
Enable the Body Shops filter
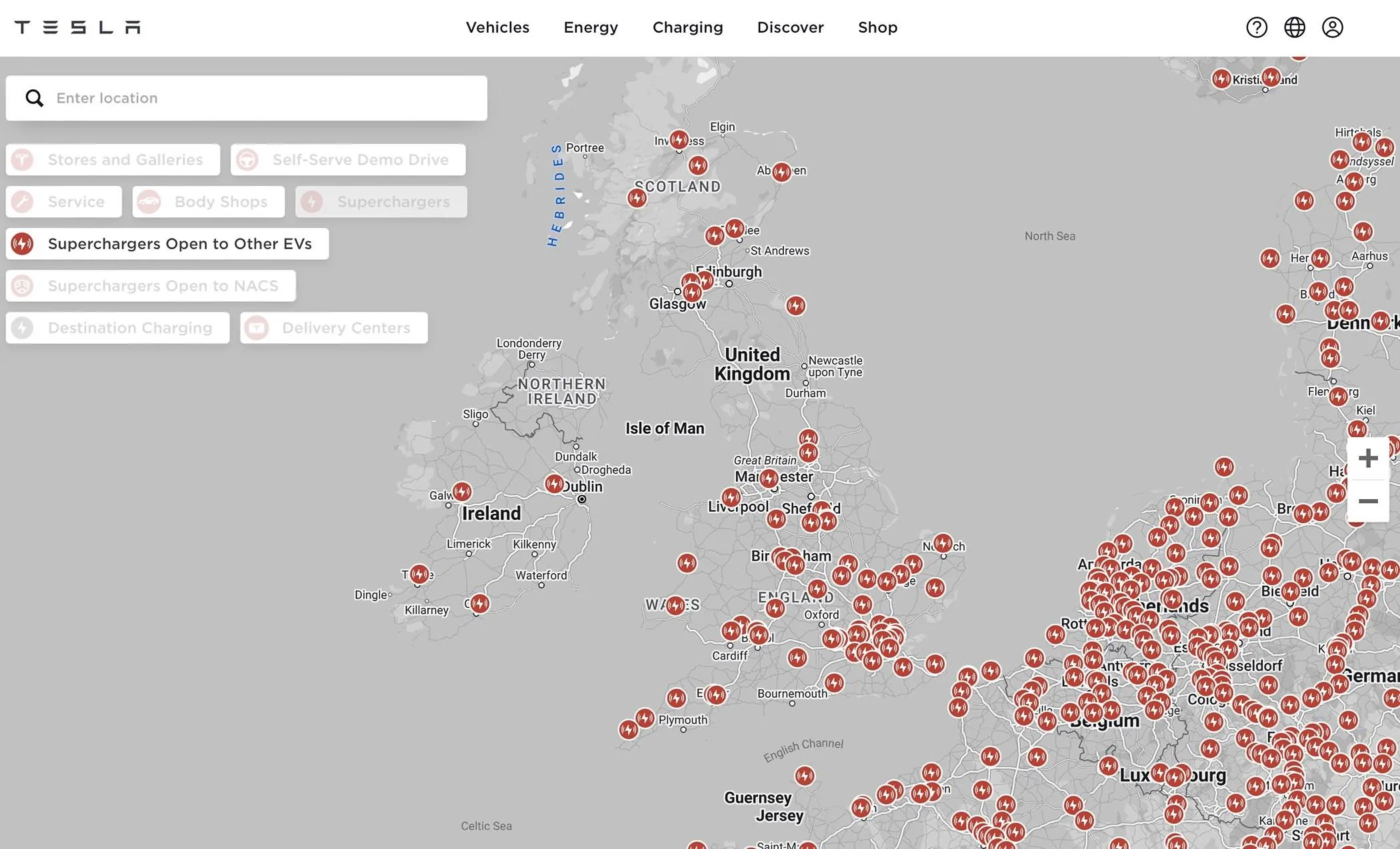pyautogui.click(x=209, y=202)
